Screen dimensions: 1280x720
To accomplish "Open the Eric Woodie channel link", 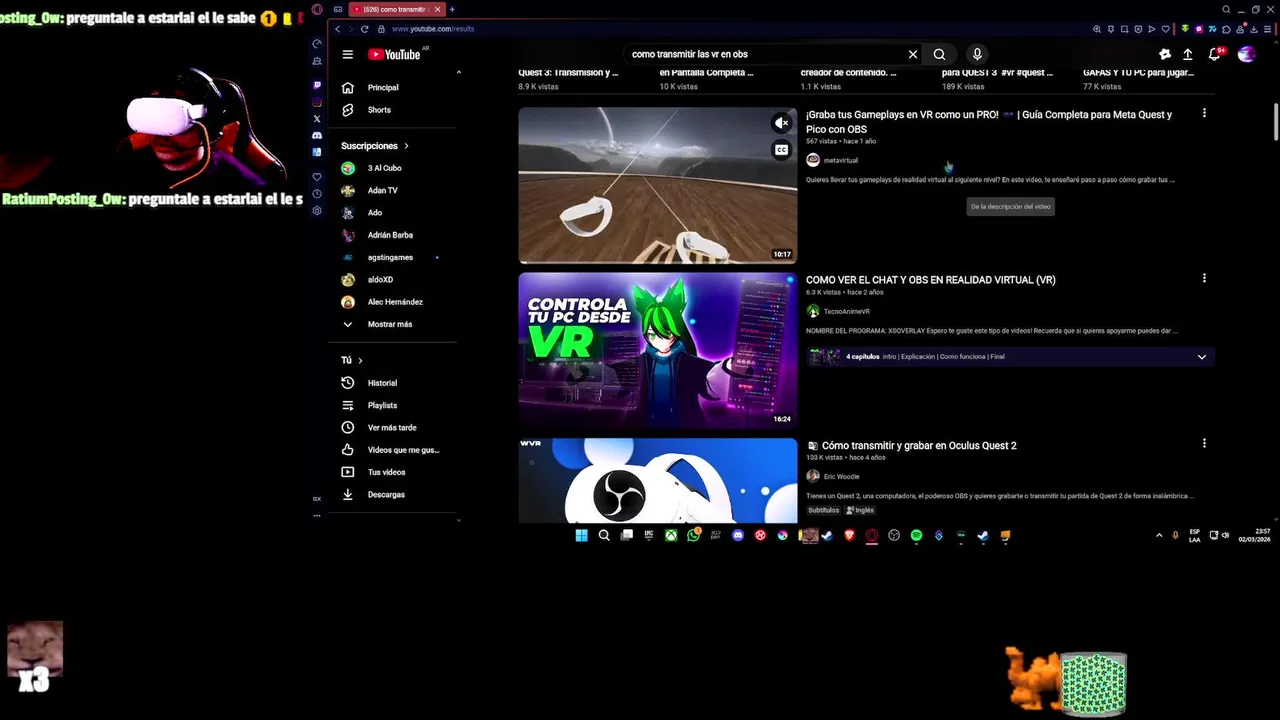I will pyautogui.click(x=841, y=477).
